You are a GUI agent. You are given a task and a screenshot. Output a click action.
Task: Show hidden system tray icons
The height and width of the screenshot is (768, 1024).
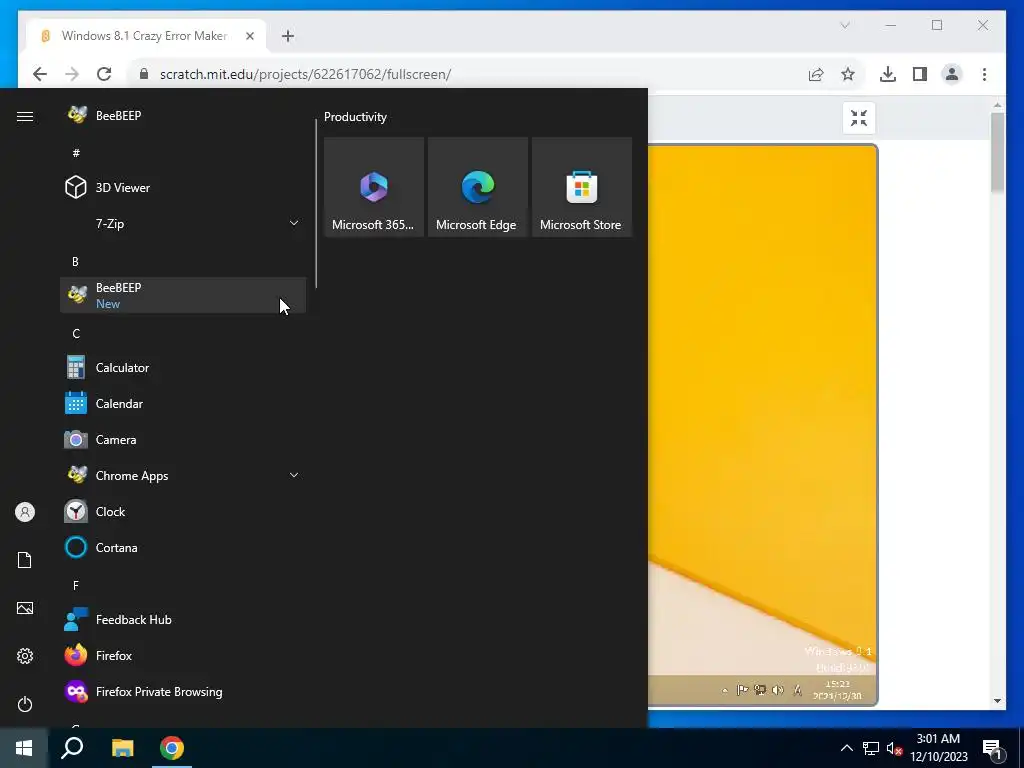click(x=846, y=748)
